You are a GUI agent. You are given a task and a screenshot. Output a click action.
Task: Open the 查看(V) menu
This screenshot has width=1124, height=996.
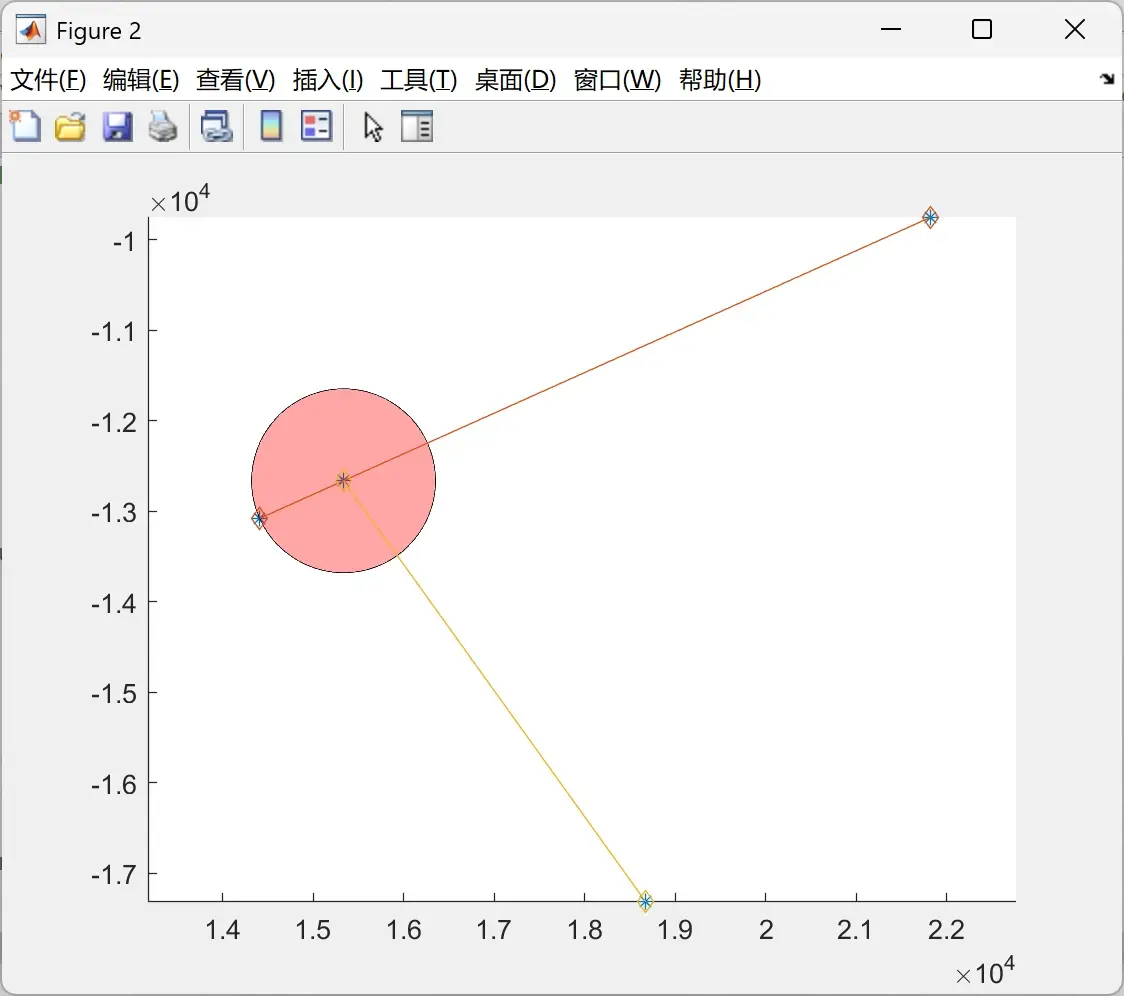point(236,80)
